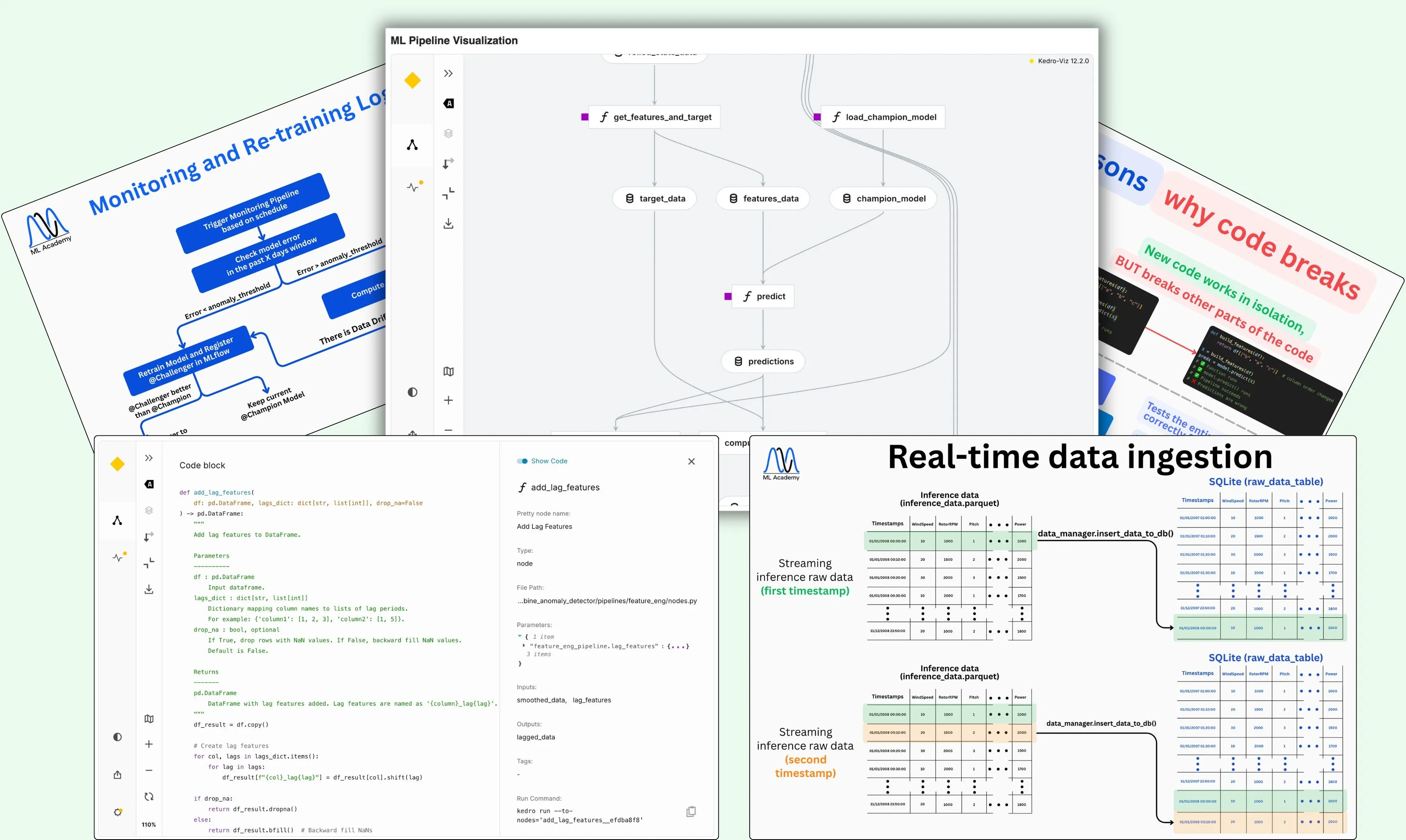Close the add_lag_features metadata panel

(x=691, y=461)
